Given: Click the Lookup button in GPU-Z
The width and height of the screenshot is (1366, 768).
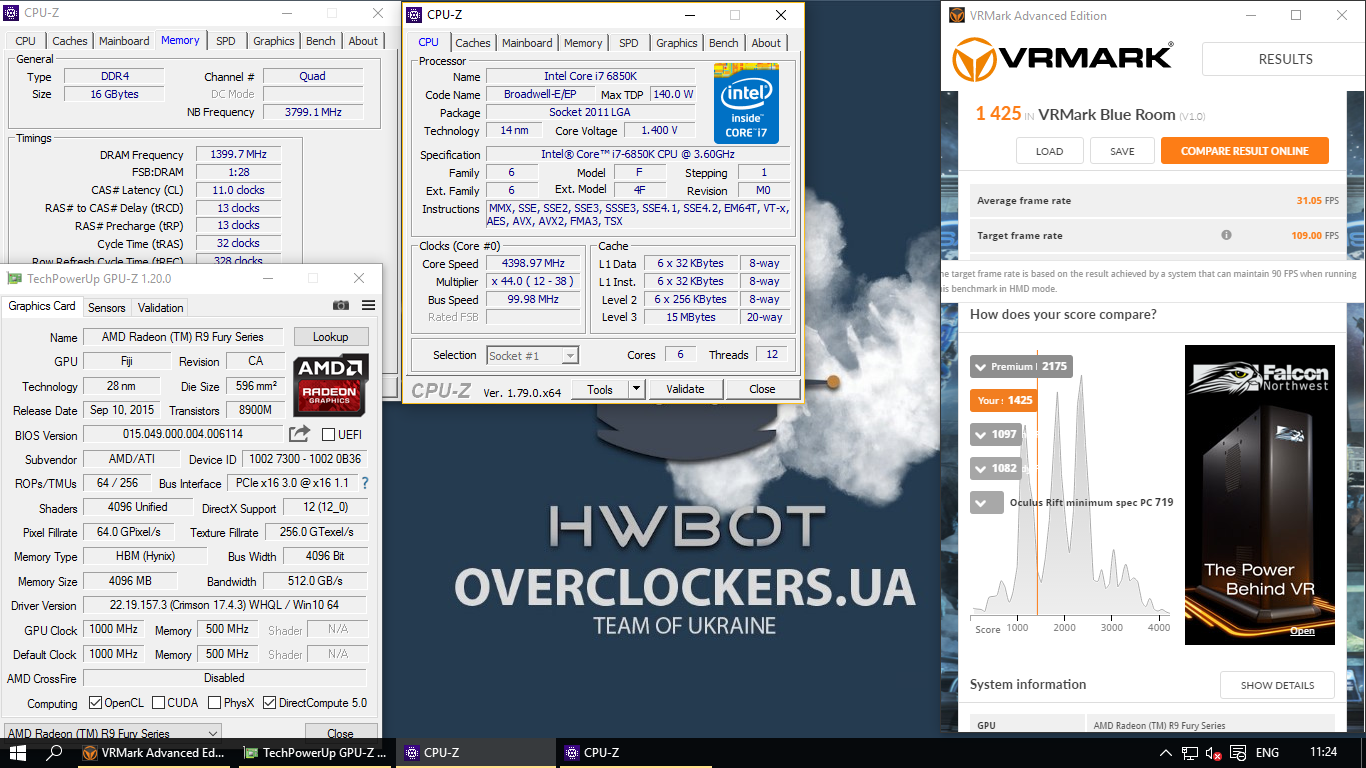Looking at the screenshot, I should 330,337.
